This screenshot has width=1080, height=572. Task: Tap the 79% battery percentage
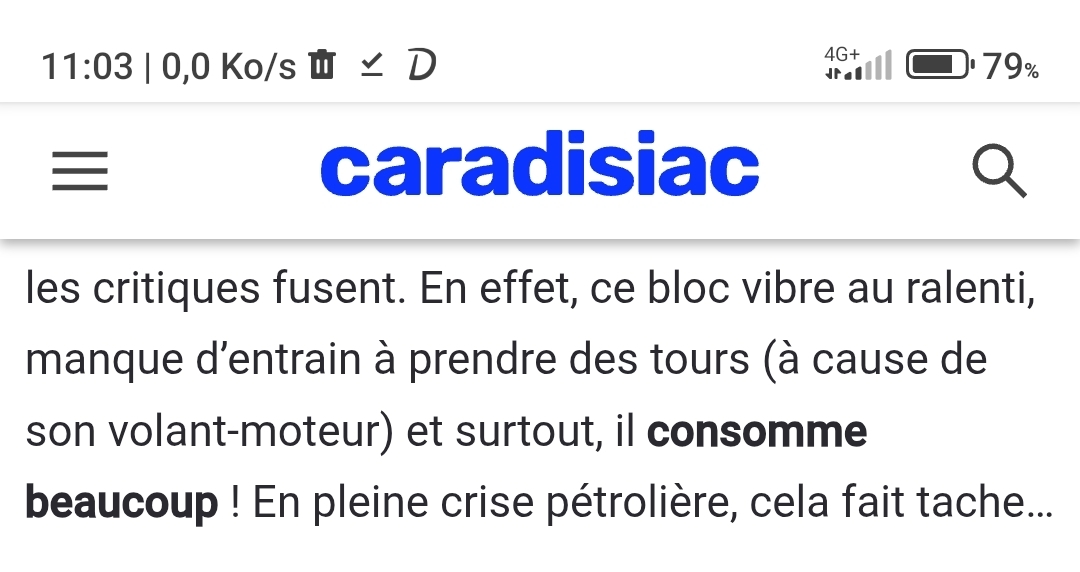click(x=1011, y=67)
